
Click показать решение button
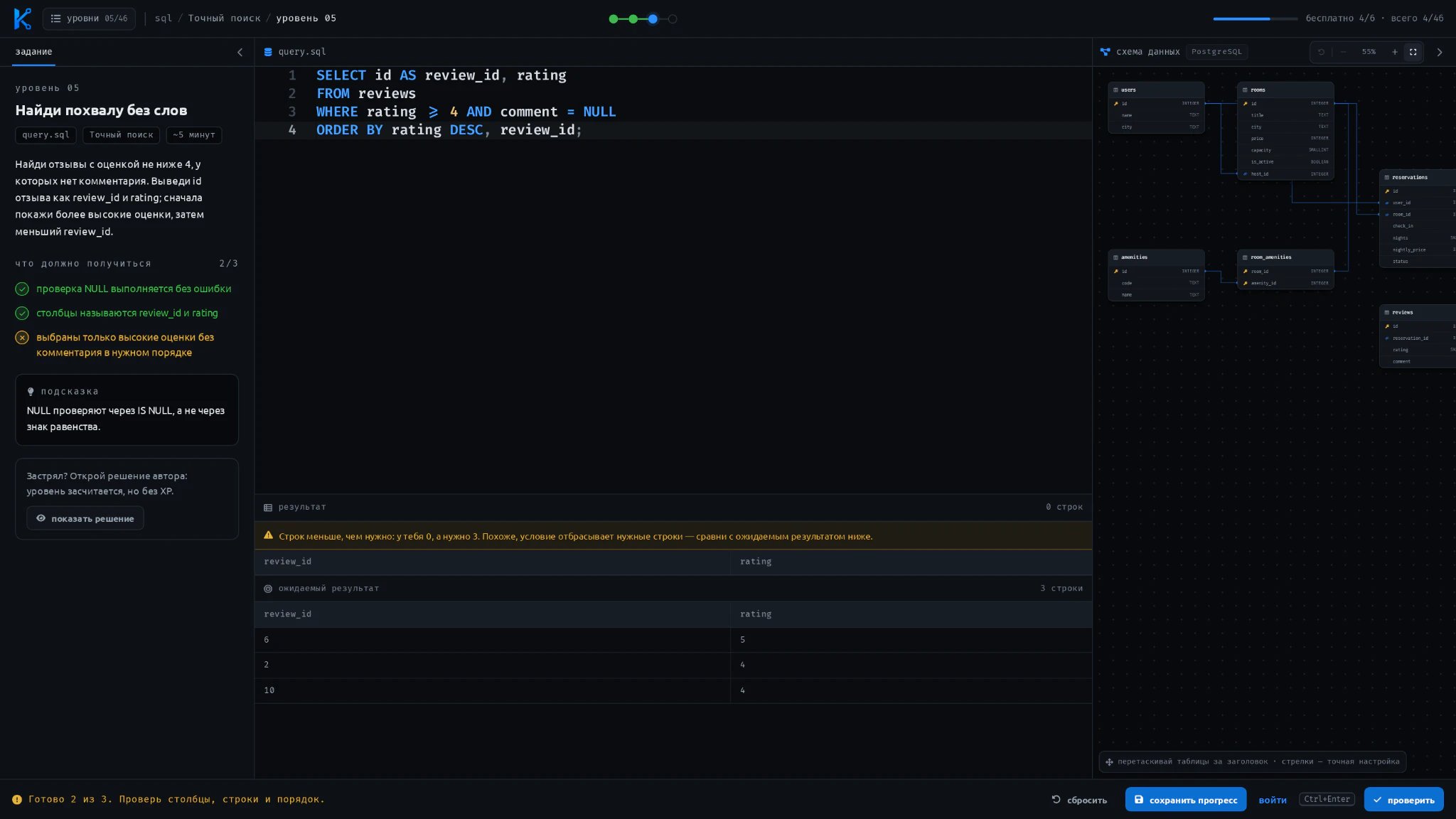pos(85,518)
